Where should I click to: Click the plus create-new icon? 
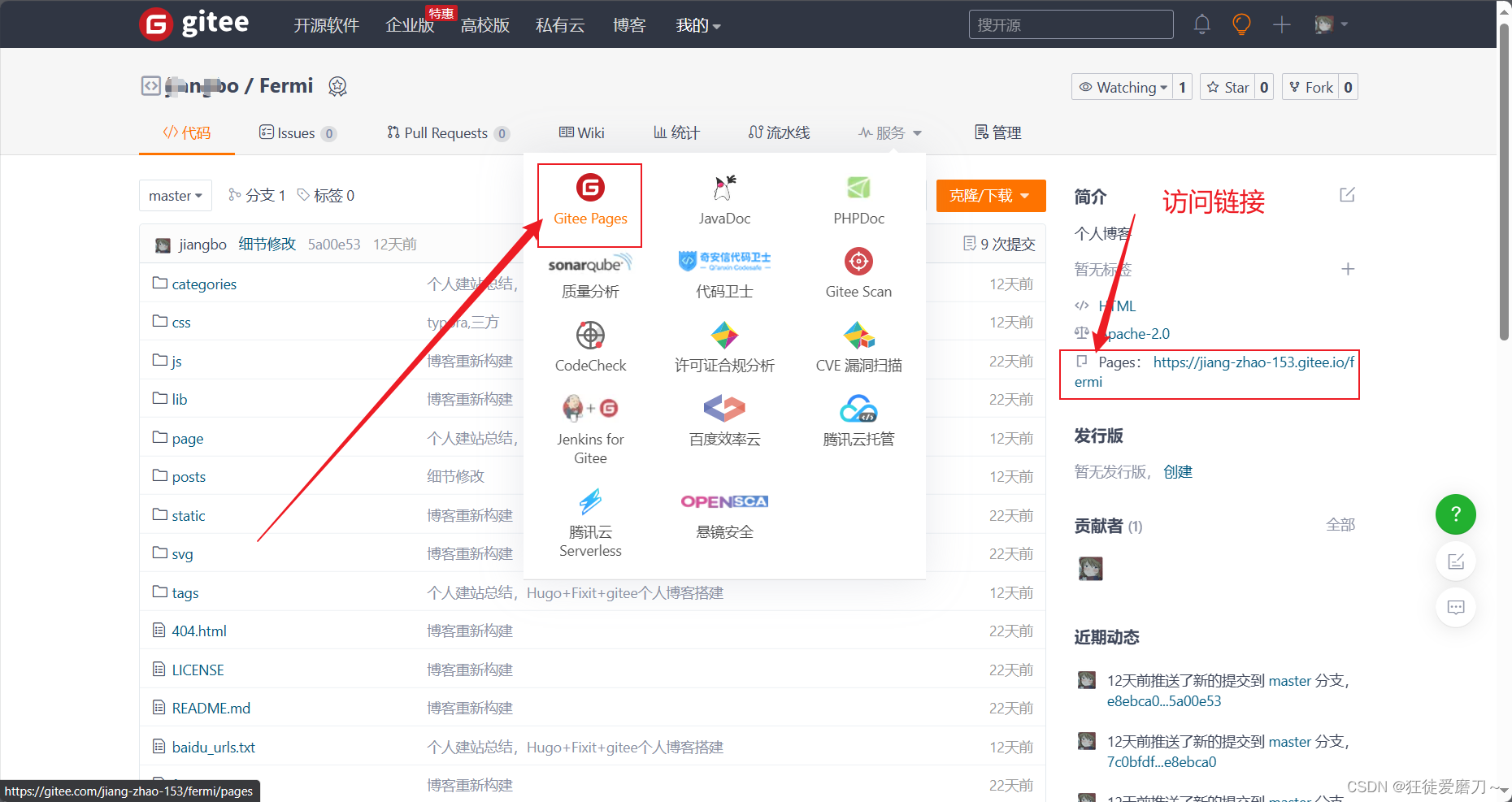tap(1282, 24)
